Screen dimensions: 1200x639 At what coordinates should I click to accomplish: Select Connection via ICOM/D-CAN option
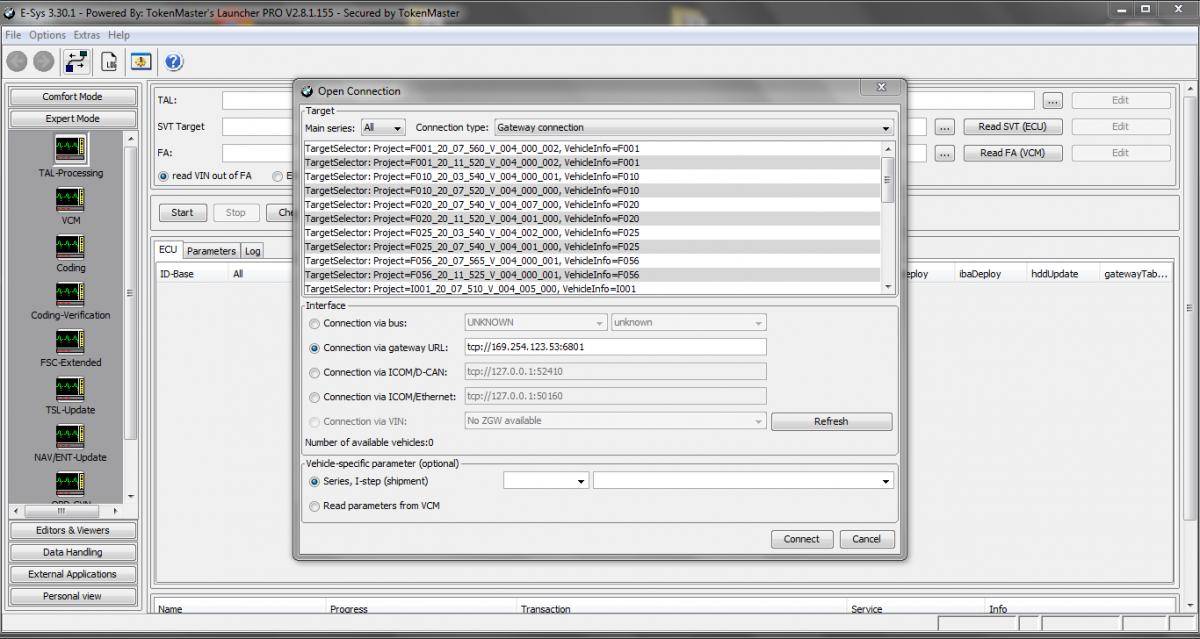coord(315,372)
